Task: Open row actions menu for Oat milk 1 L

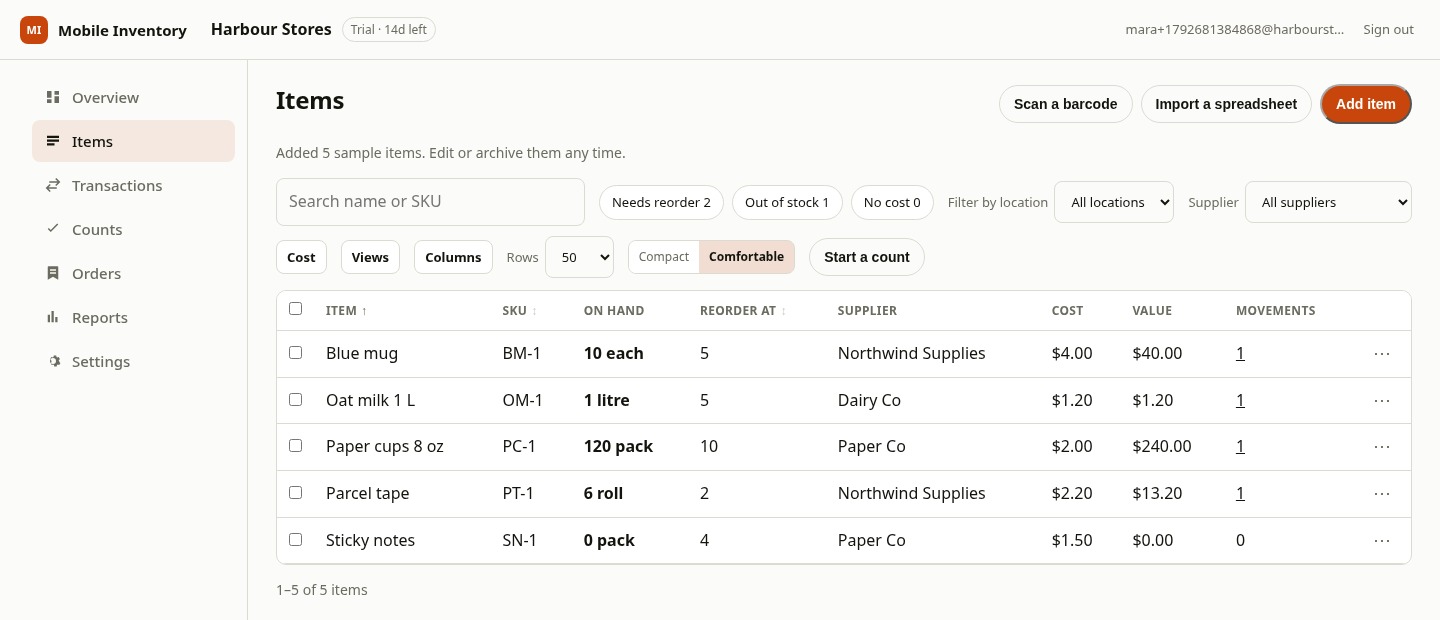Action: (1382, 401)
